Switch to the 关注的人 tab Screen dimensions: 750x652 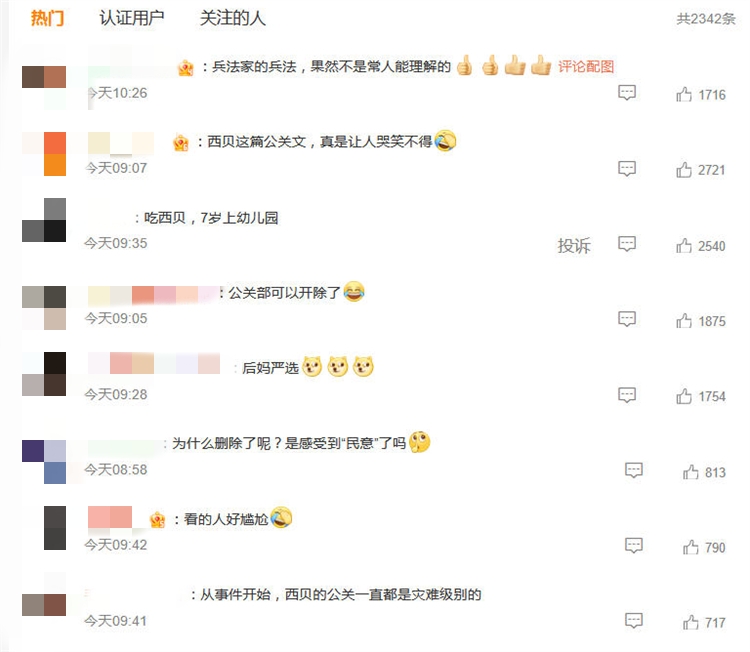click(x=232, y=18)
